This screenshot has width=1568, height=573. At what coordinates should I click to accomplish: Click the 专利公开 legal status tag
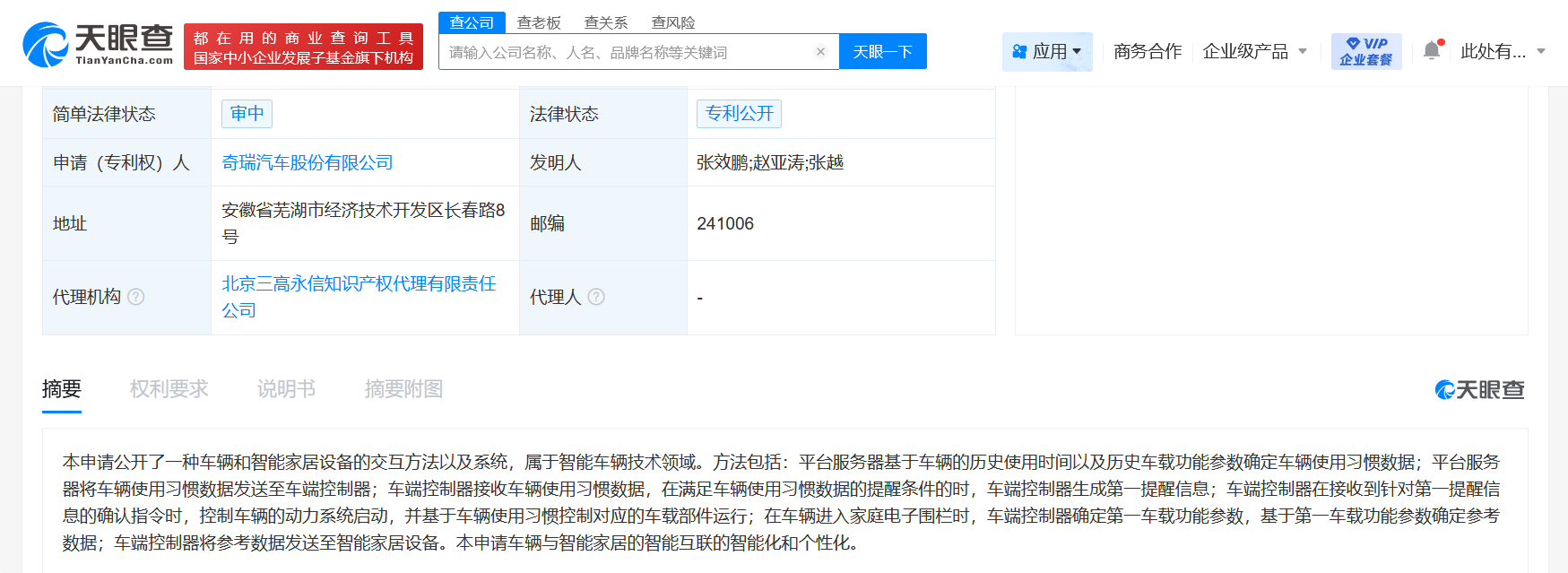[740, 114]
